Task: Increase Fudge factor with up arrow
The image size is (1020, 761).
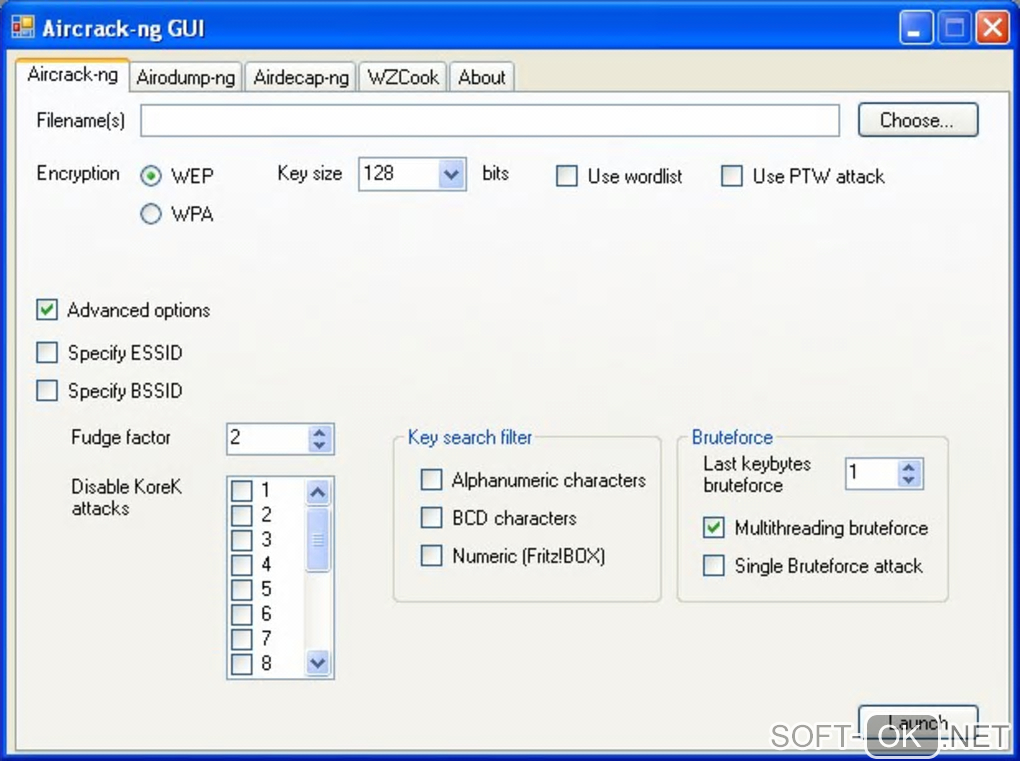Action: (x=319, y=432)
